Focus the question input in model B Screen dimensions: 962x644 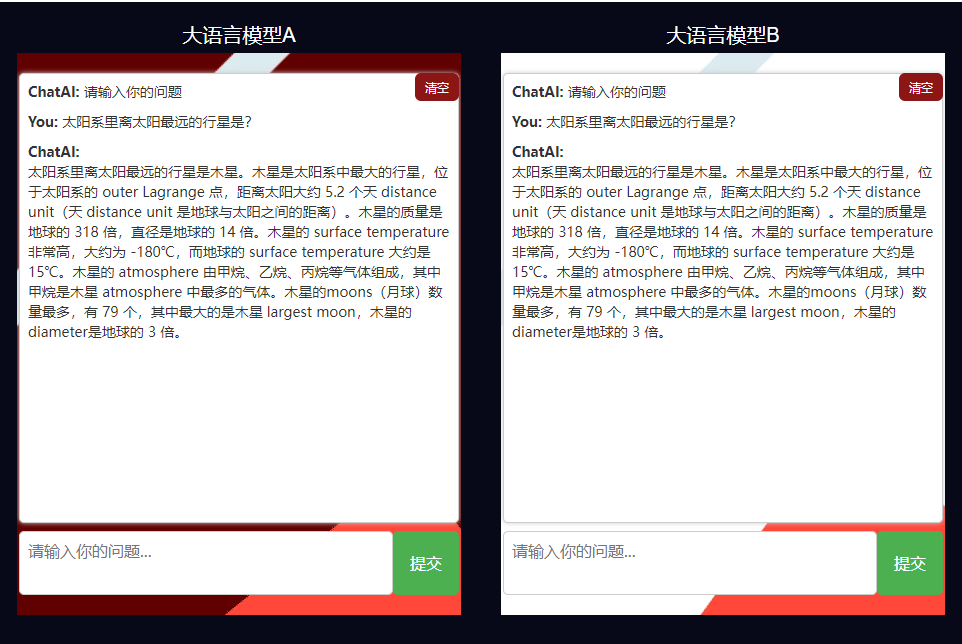point(690,563)
